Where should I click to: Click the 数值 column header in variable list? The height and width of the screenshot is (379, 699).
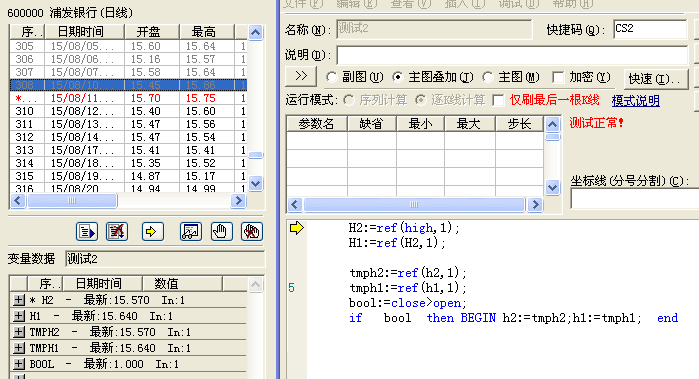click(182, 283)
